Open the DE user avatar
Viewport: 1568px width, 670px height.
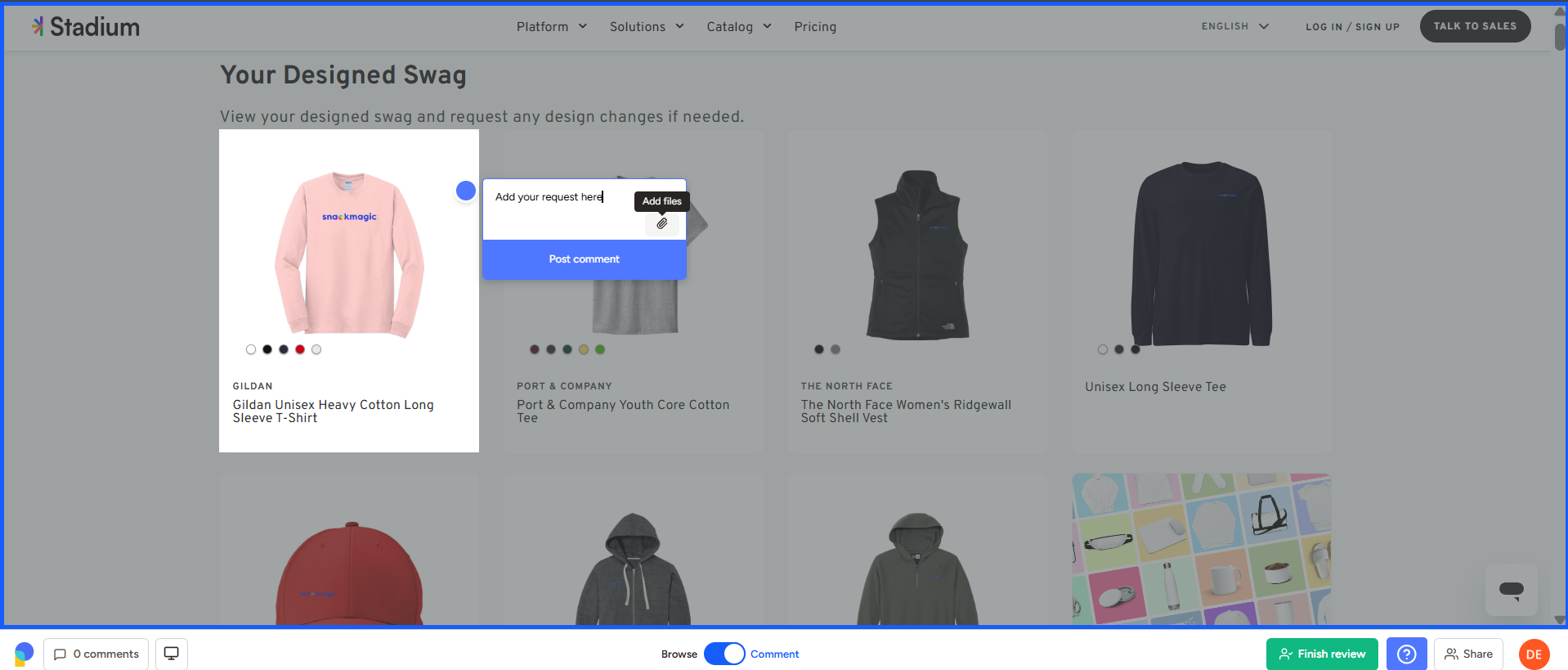click(1534, 654)
